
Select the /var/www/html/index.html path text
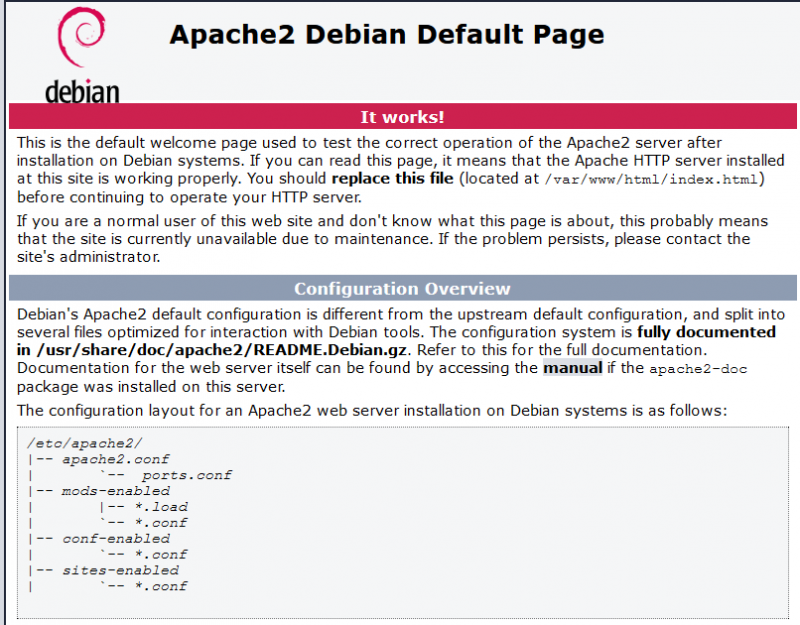(x=651, y=179)
